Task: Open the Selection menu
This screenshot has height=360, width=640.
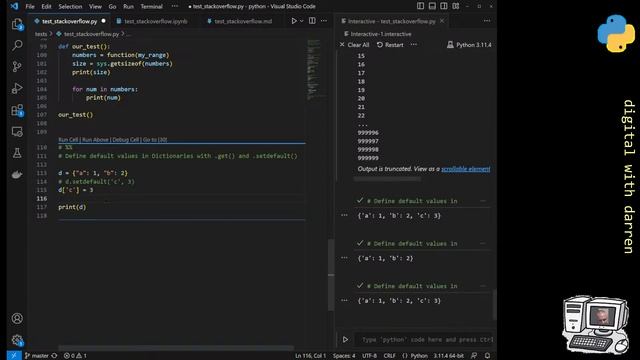Action: coord(70,7)
